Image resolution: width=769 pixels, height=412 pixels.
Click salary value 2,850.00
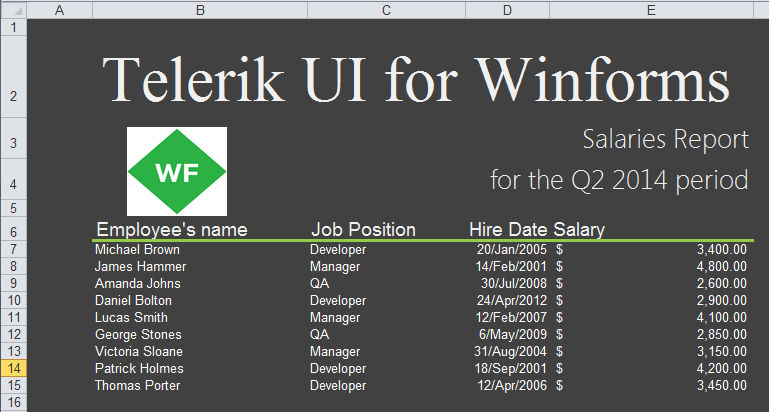(722, 335)
